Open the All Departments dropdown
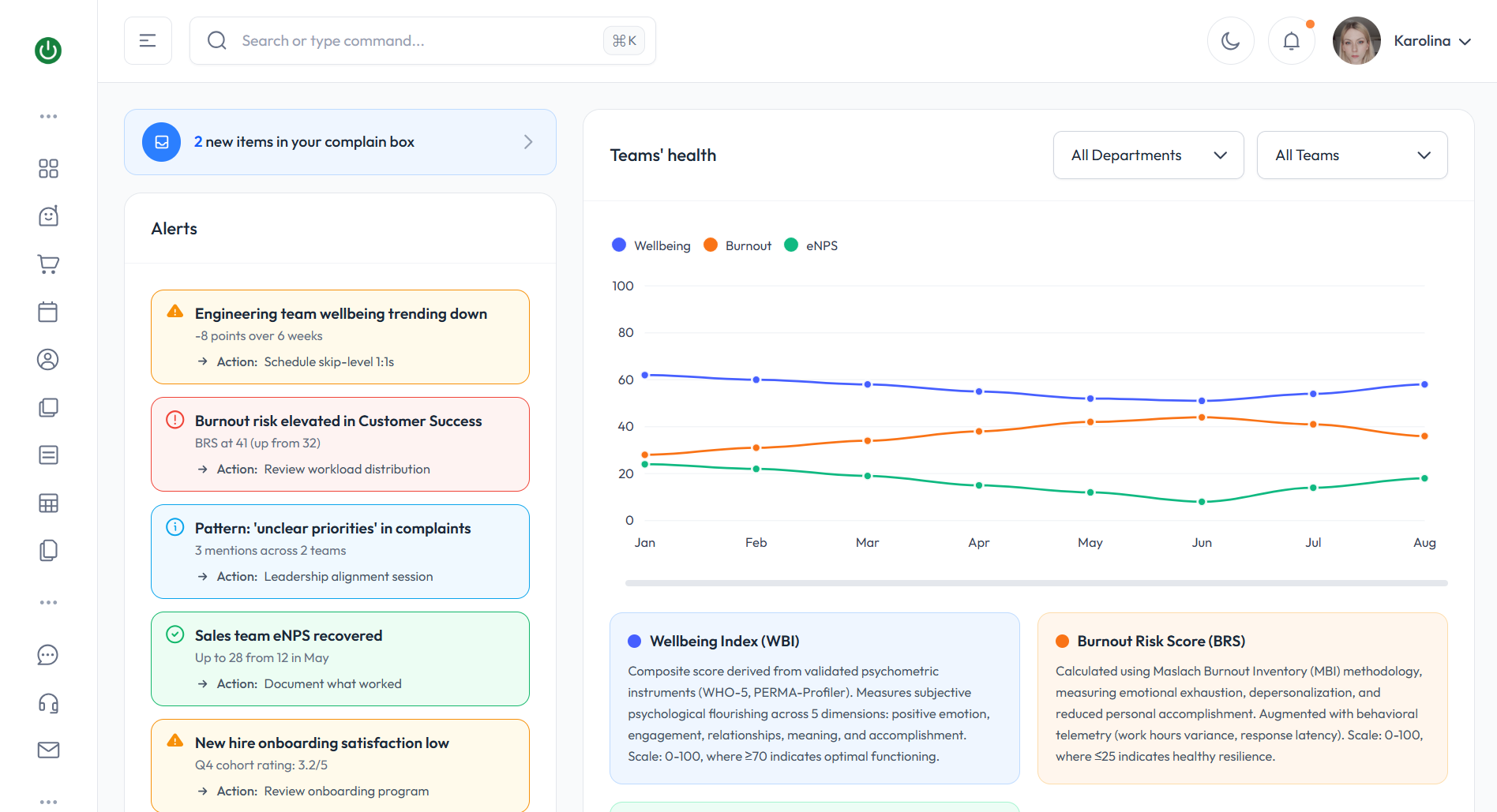 [x=1148, y=155]
